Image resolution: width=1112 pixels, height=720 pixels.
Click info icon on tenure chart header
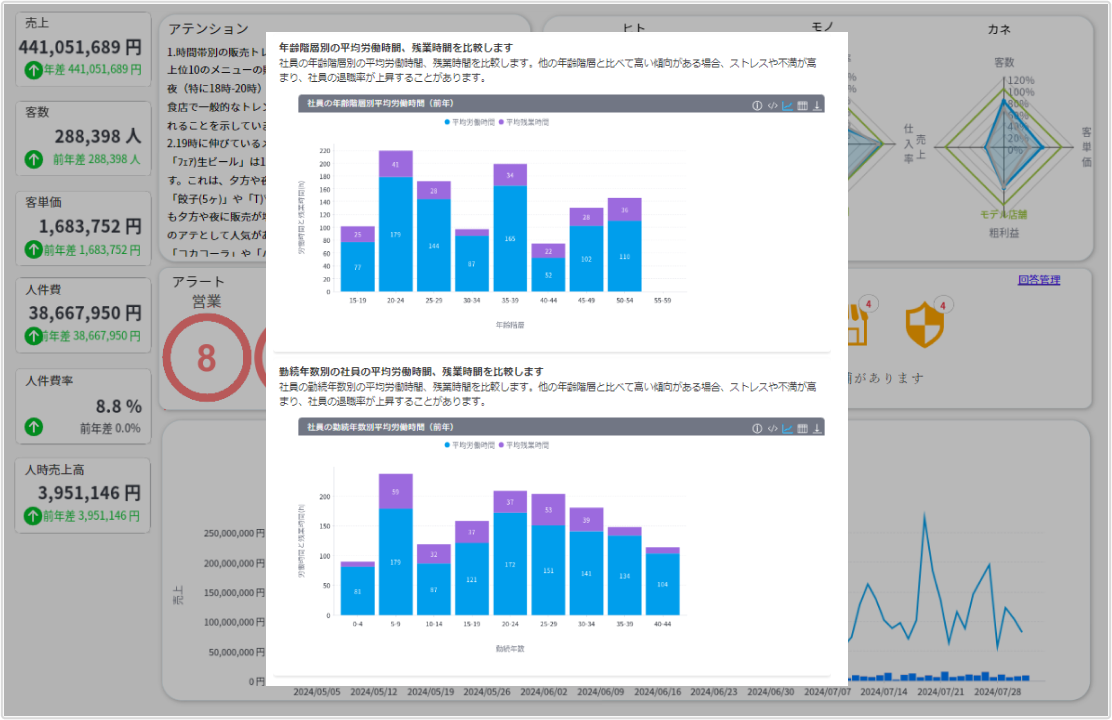(757, 428)
